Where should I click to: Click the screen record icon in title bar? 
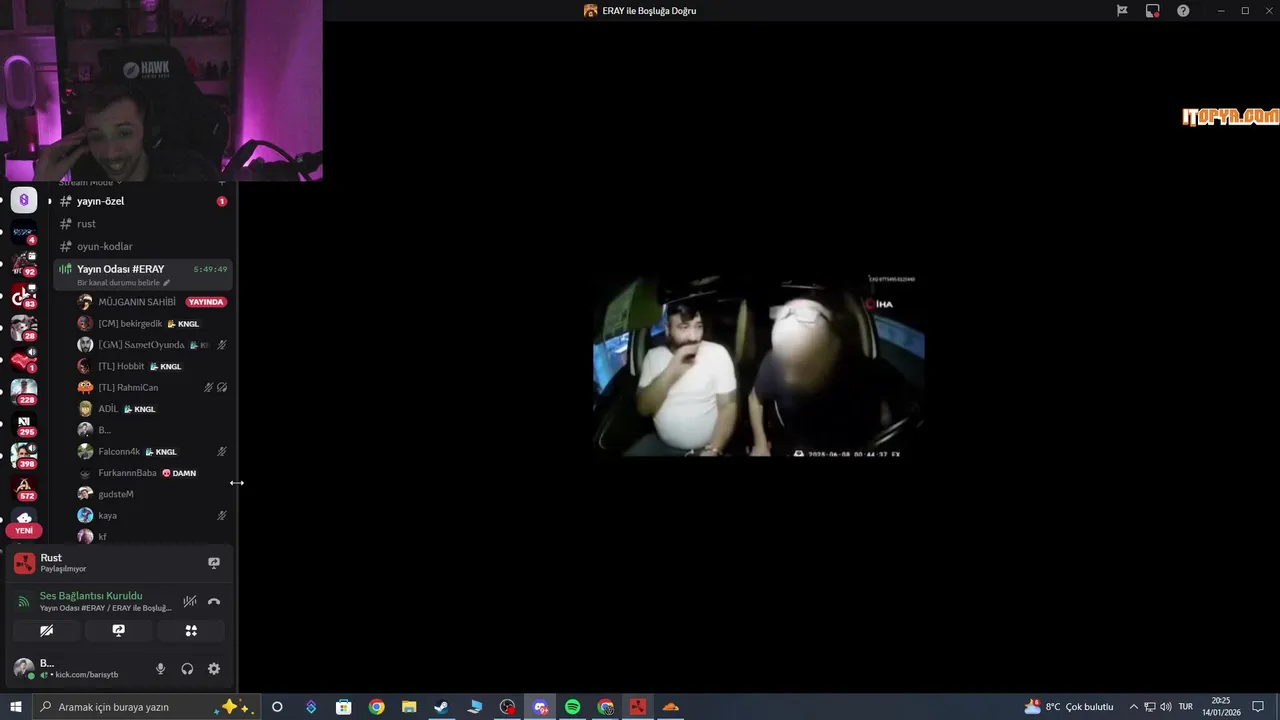tap(1153, 11)
